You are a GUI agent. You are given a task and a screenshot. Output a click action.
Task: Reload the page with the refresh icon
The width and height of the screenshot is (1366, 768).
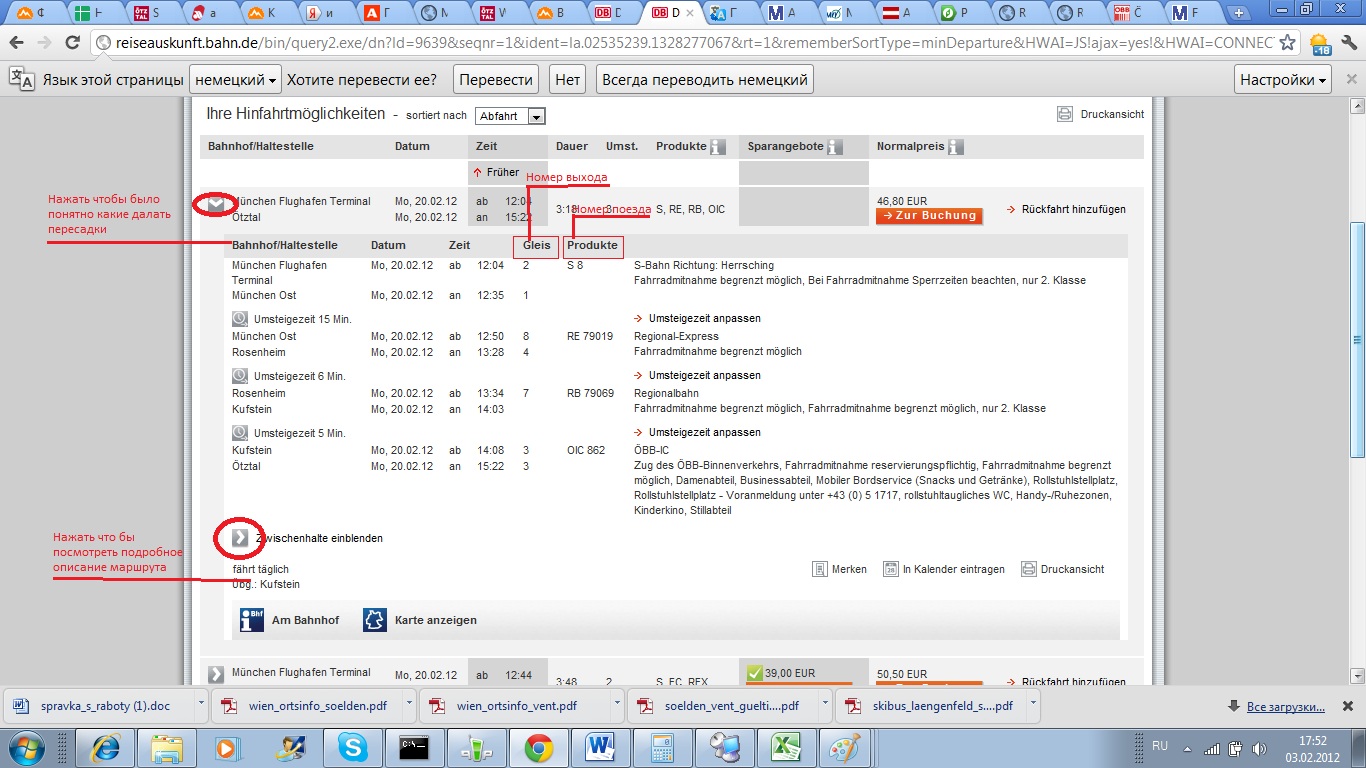[72, 43]
